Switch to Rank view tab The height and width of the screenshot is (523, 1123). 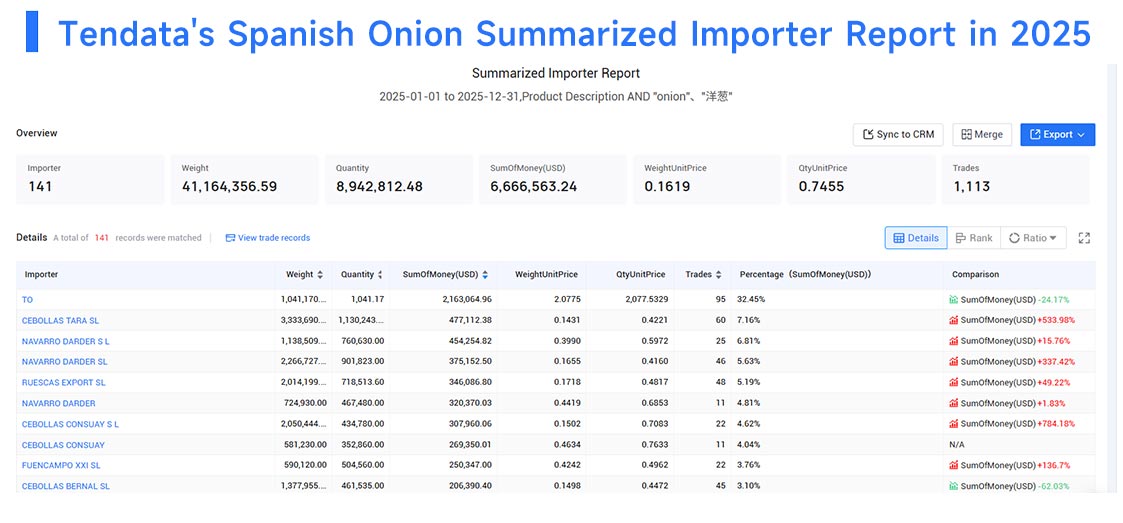click(x=974, y=238)
